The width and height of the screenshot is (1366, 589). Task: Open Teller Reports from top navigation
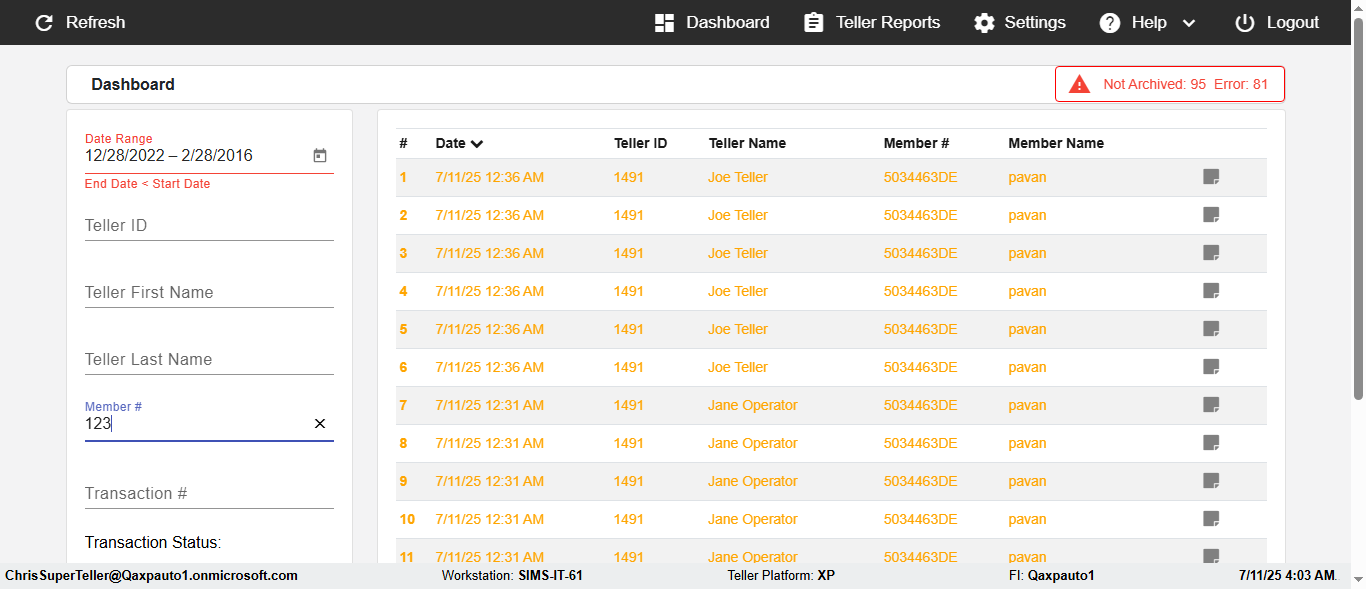(x=872, y=23)
